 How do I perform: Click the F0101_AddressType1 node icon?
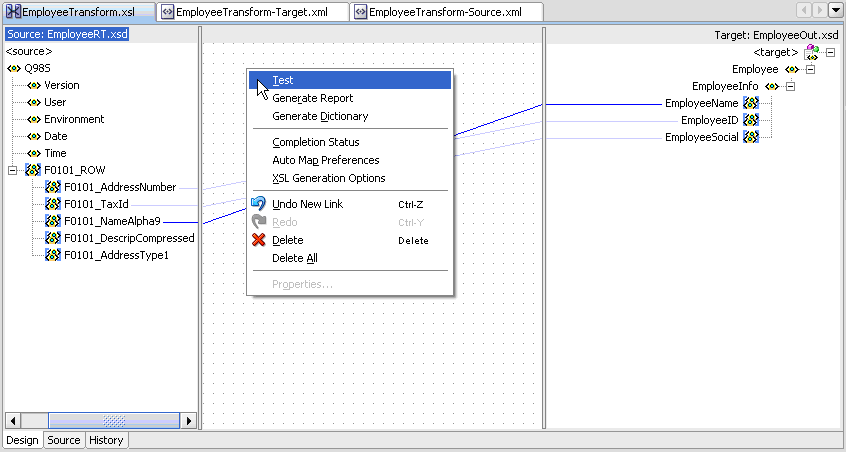[53, 255]
